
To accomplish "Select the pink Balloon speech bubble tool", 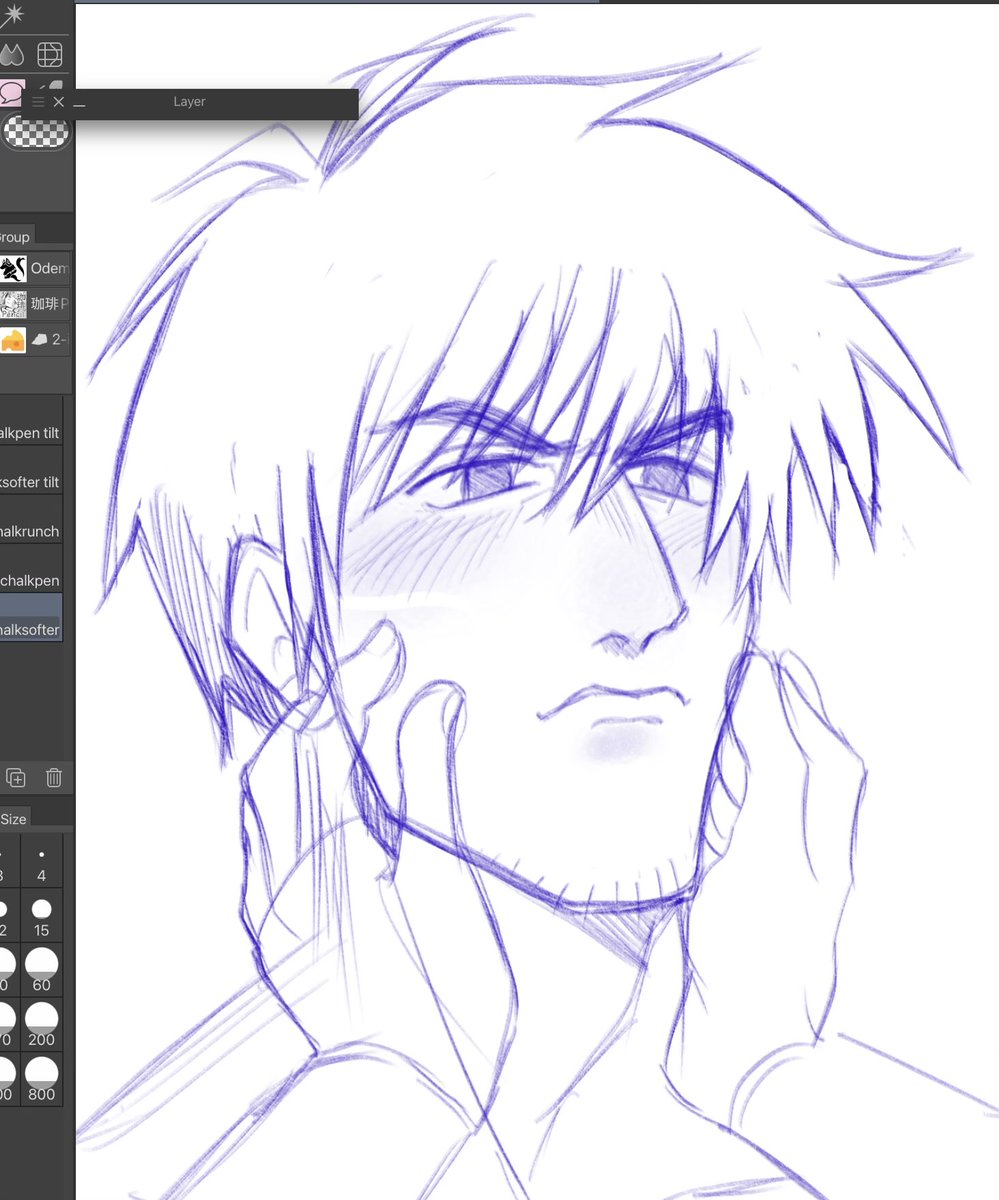I will coord(11,94).
